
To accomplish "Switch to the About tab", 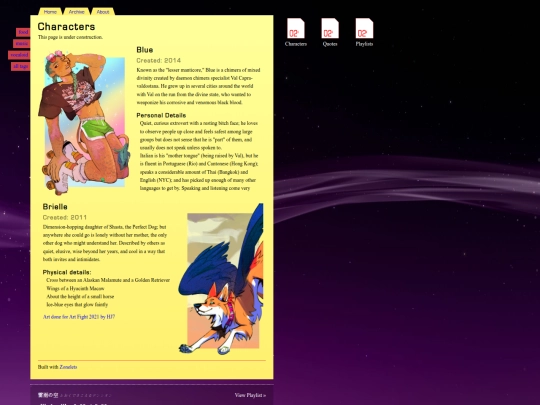I will 103,12.
